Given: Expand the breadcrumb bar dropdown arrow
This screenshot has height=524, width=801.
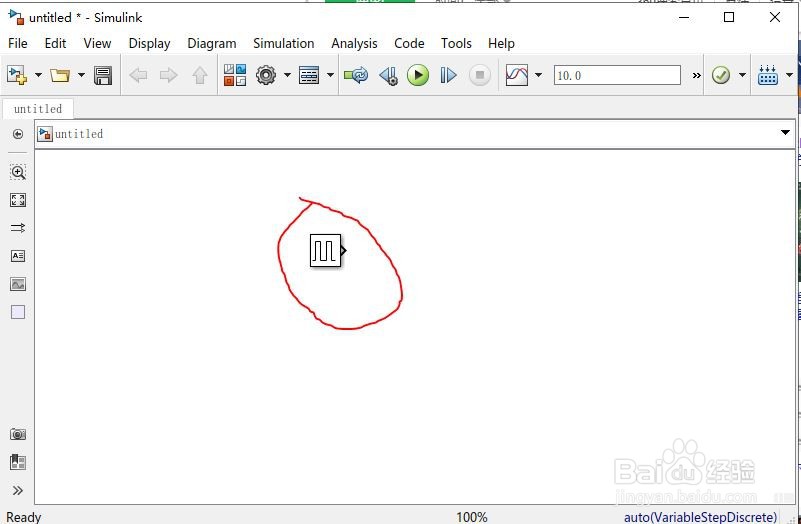Looking at the screenshot, I should 785,133.
